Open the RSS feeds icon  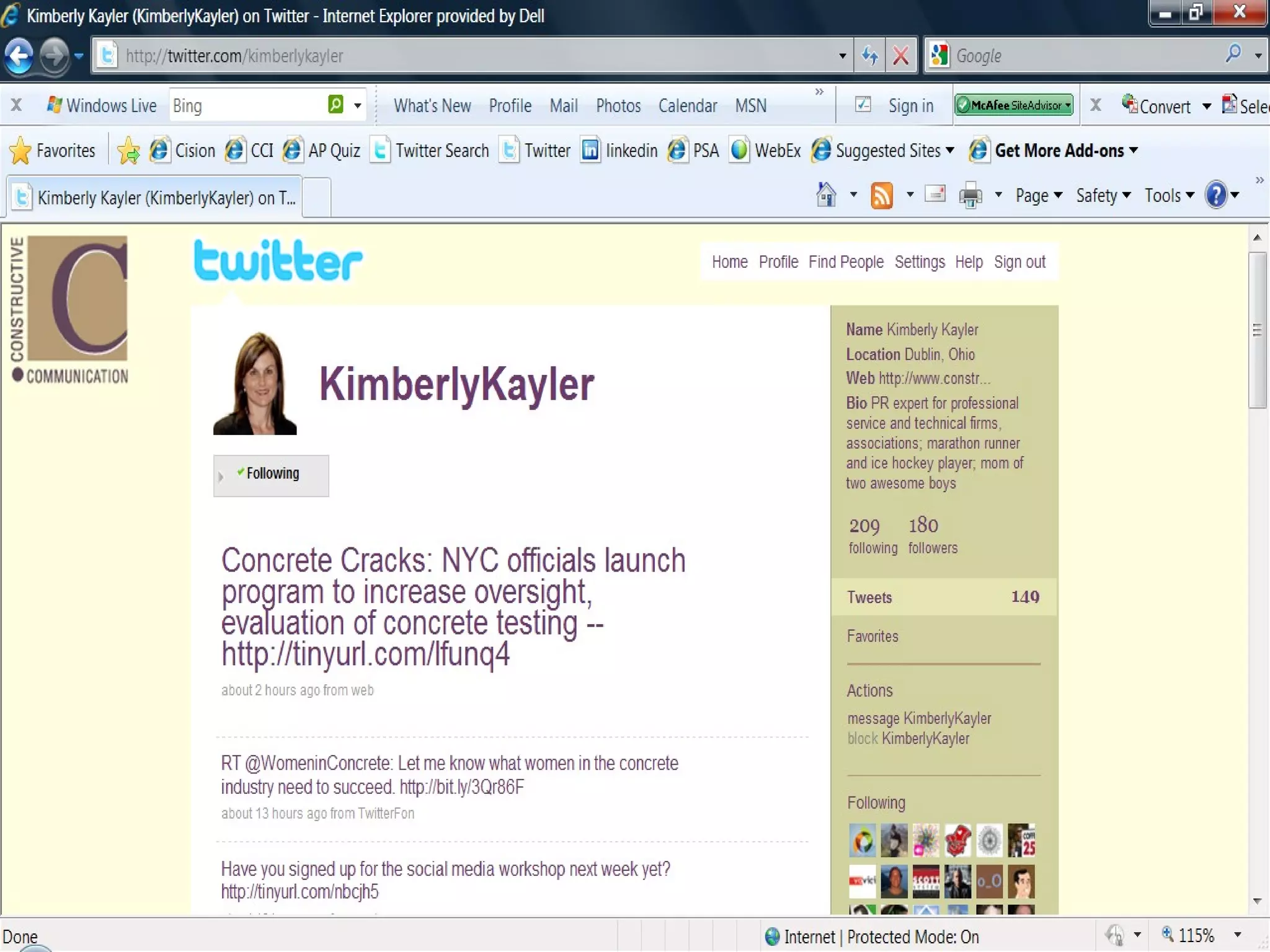(x=882, y=196)
